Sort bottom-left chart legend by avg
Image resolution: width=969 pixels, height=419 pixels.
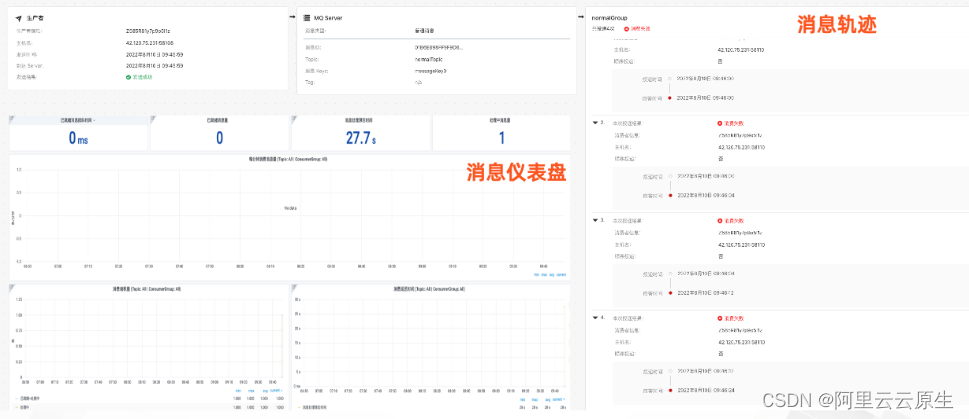click(x=264, y=391)
